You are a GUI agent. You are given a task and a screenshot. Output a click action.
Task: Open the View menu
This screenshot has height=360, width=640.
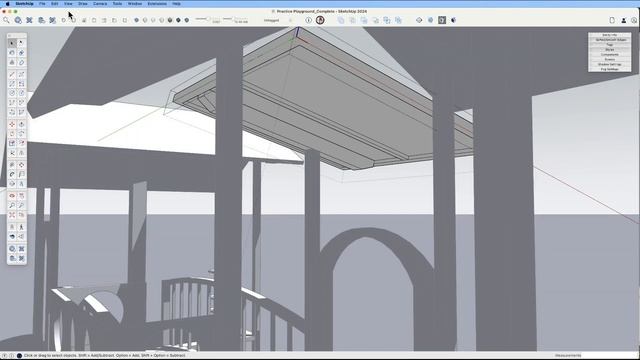[68, 4]
